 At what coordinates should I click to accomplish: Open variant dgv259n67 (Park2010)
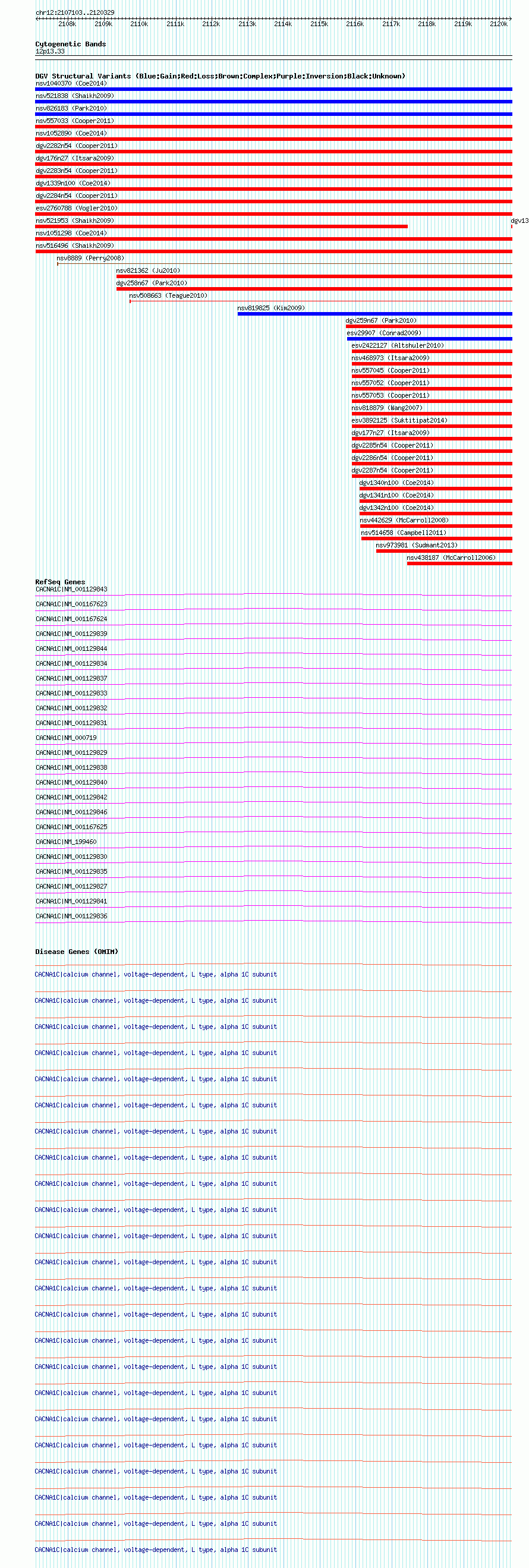tap(382, 320)
